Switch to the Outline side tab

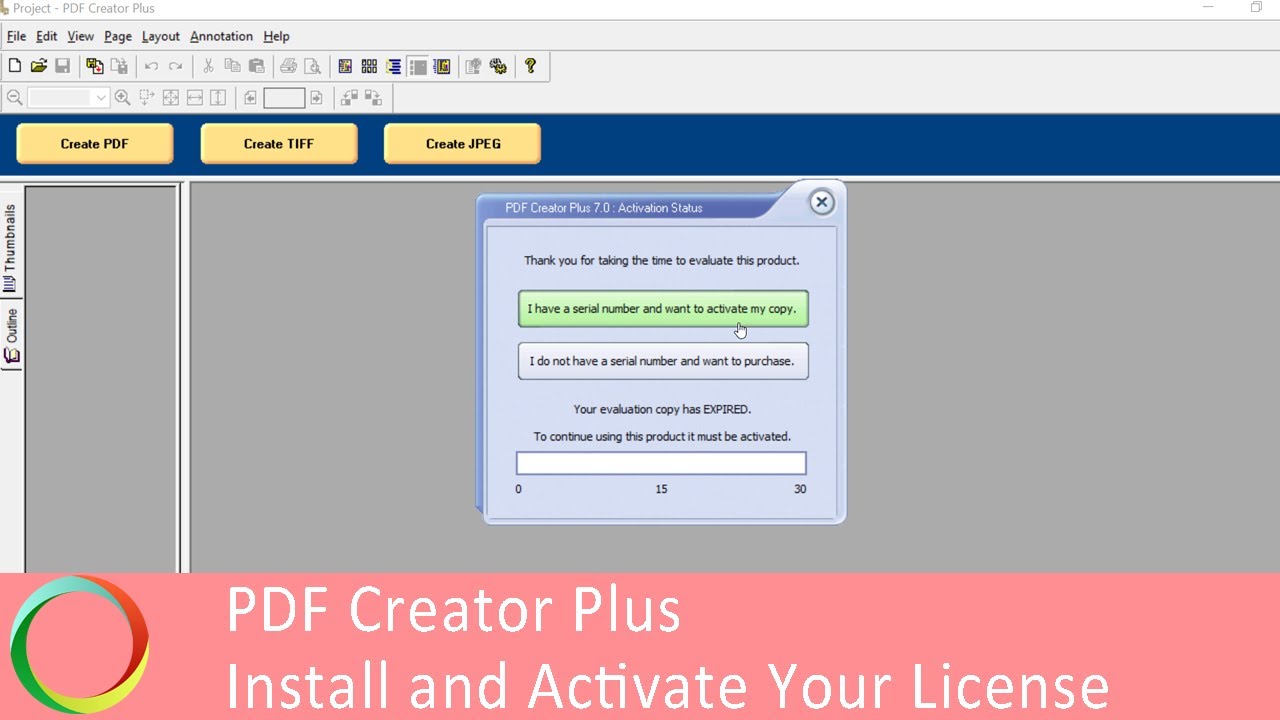pyautogui.click(x=11, y=335)
